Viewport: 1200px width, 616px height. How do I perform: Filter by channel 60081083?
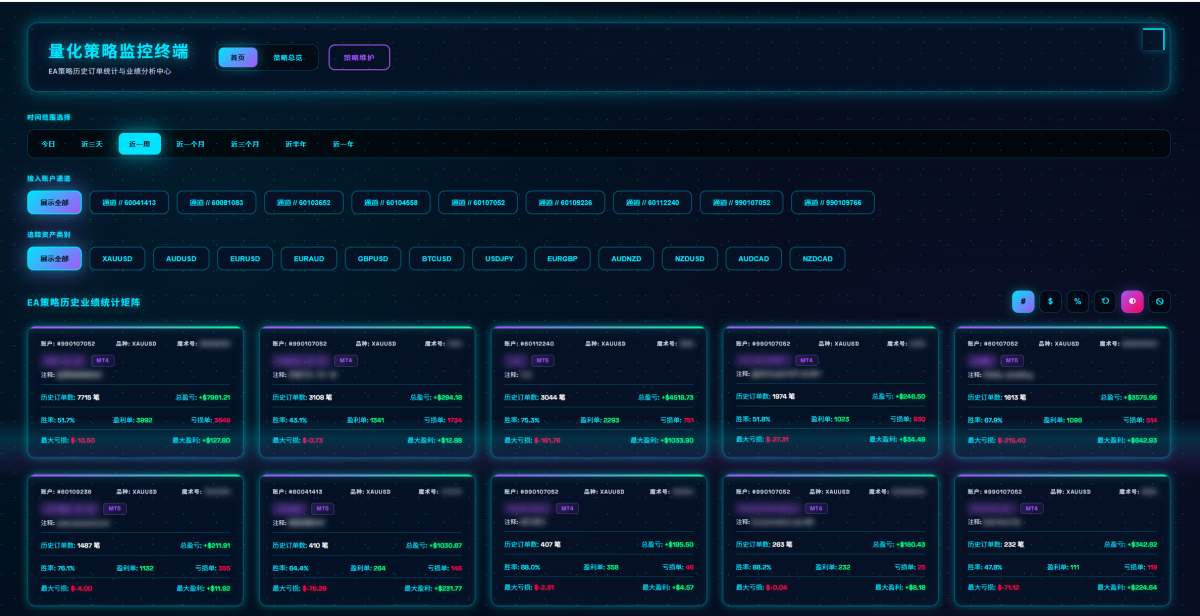coord(216,202)
